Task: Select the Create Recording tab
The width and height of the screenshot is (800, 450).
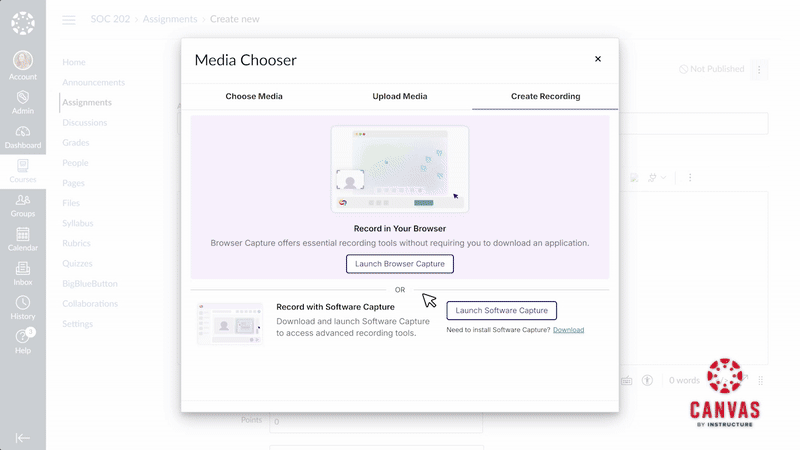Action: pos(545,96)
